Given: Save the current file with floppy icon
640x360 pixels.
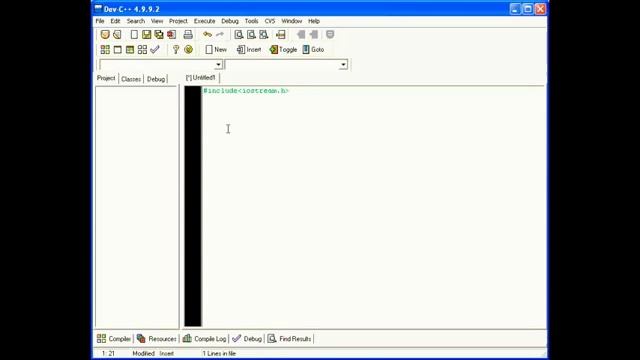Looking at the screenshot, I should pos(147,35).
